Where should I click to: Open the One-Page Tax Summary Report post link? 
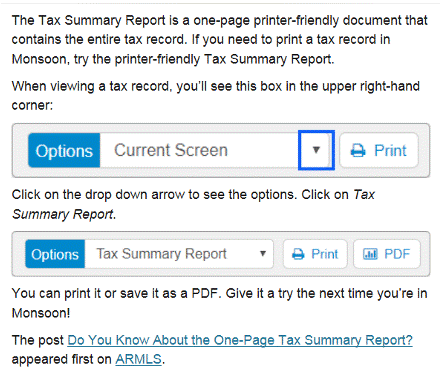pos(240,340)
